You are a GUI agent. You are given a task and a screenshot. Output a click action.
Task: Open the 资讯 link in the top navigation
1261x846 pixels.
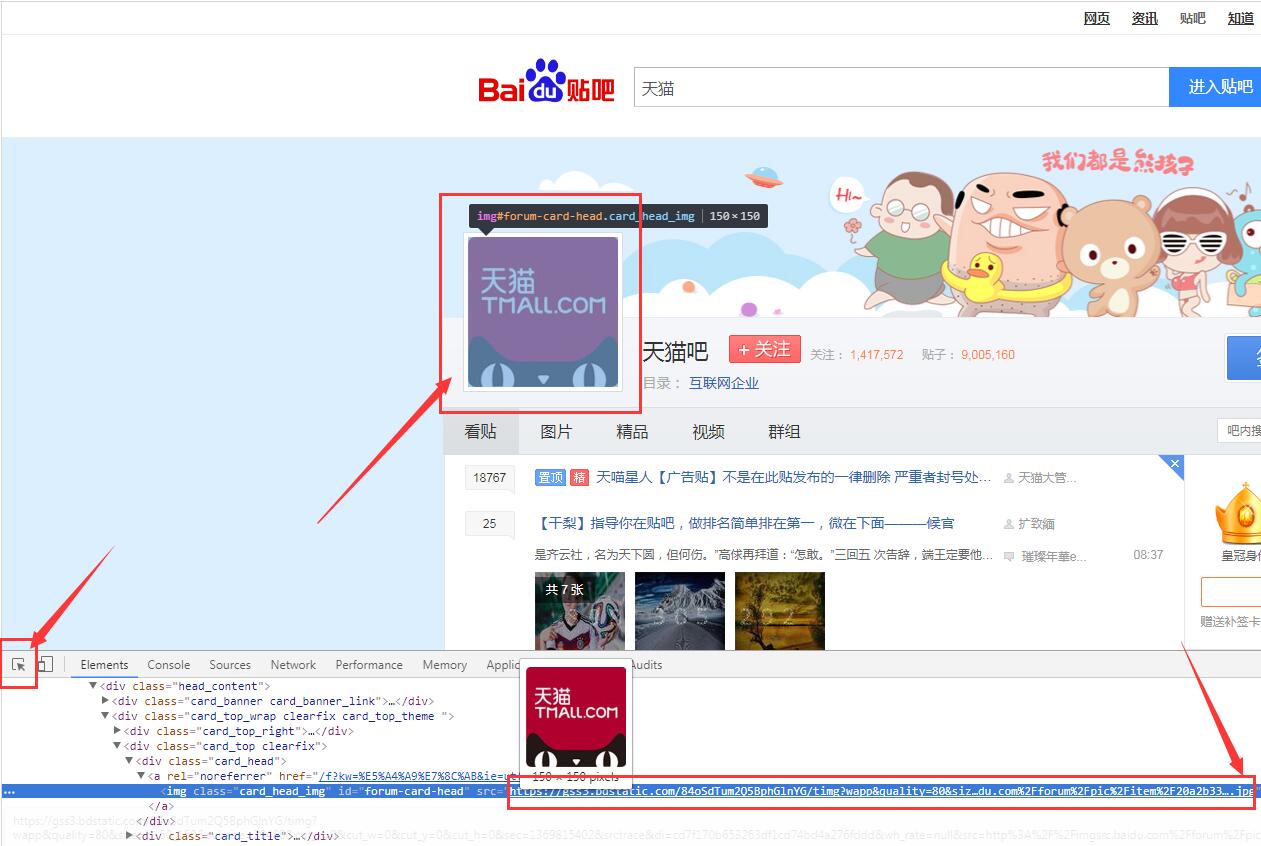click(1145, 18)
